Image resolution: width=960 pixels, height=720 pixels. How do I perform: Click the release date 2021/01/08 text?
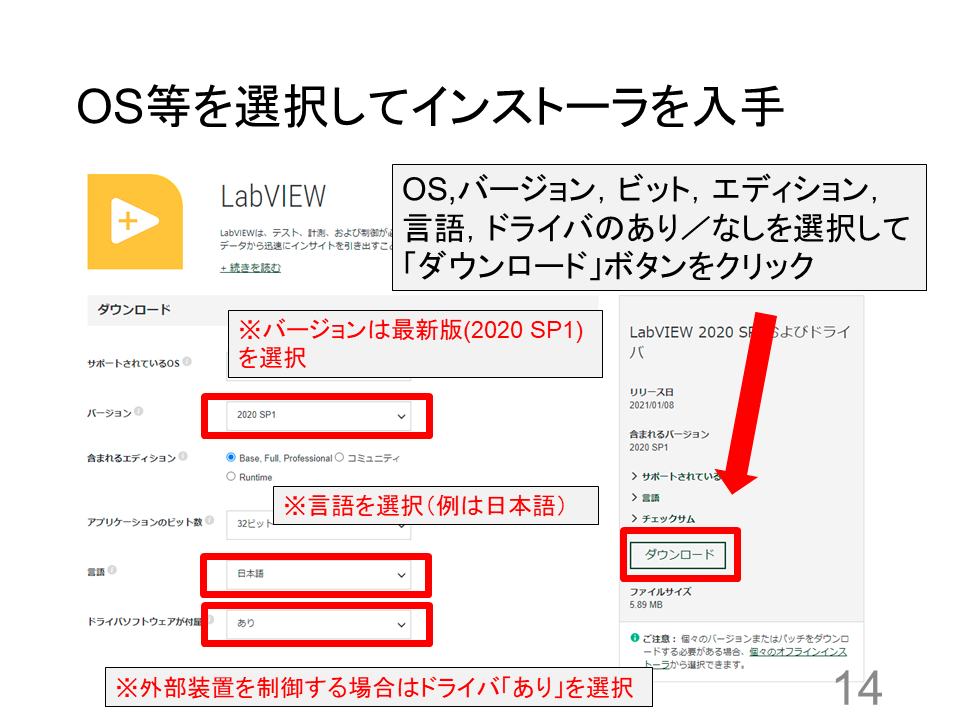pos(651,405)
